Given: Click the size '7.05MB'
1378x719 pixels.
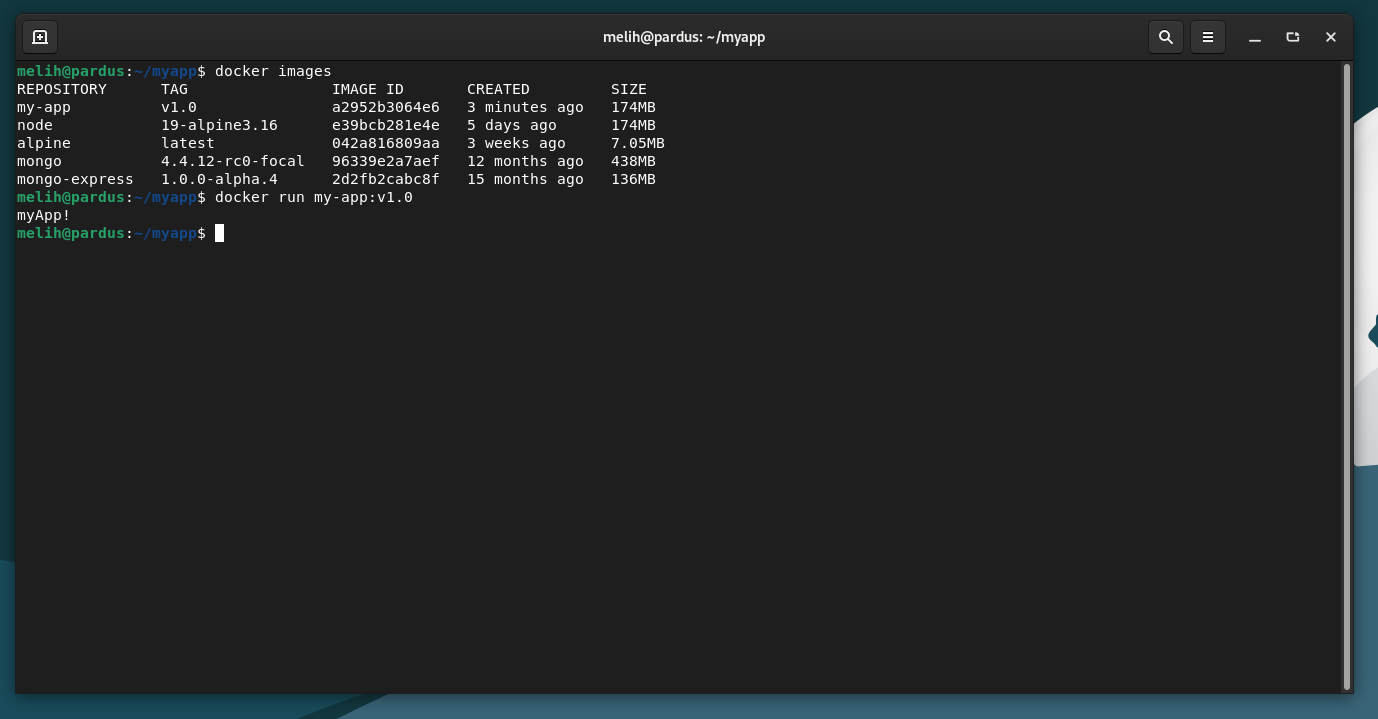Looking at the screenshot, I should point(638,143).
